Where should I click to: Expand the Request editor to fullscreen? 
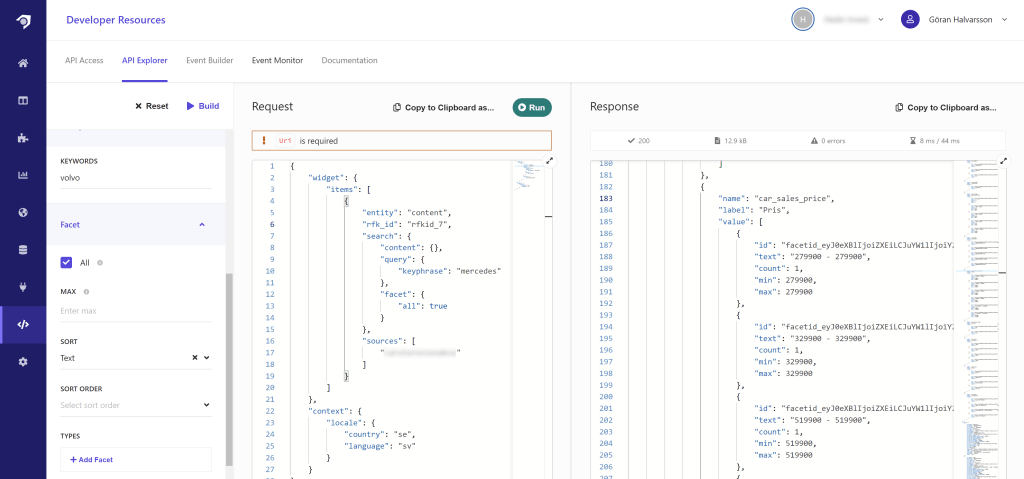tap(549, 161)
